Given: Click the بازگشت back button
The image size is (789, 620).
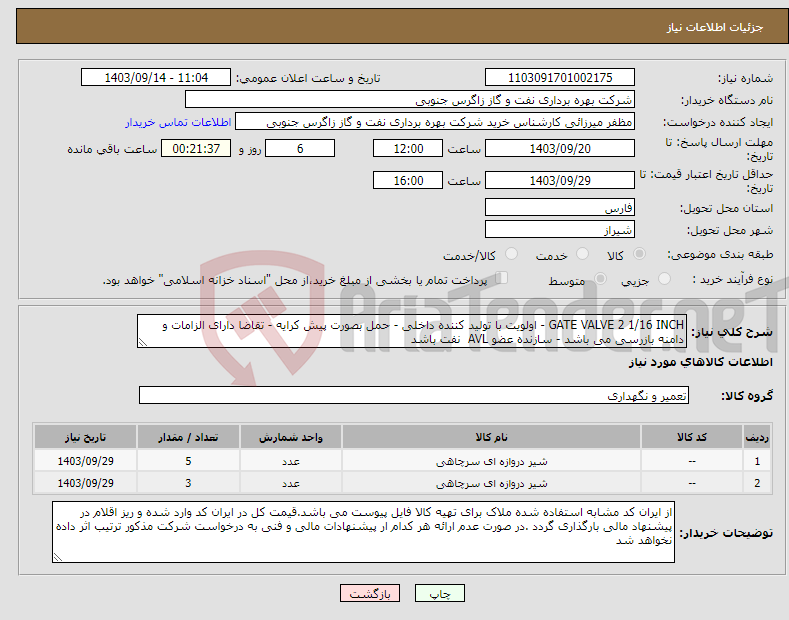Looking at the screenshot, I should pyautogui.click(x=370, y=594).
